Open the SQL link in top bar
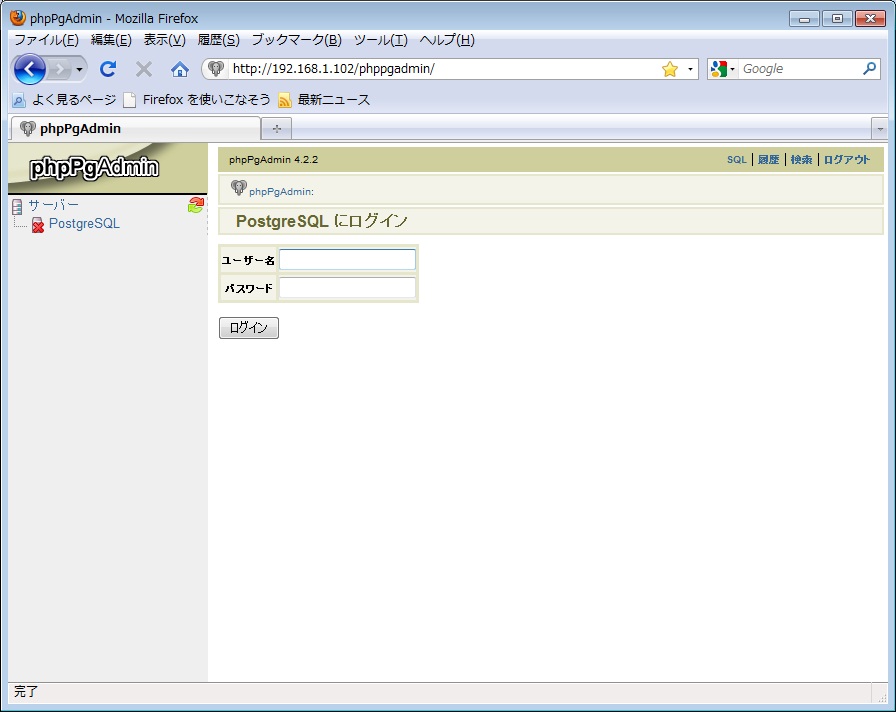Viewport: 896px width, 712px height. click(x=737, y=160)
